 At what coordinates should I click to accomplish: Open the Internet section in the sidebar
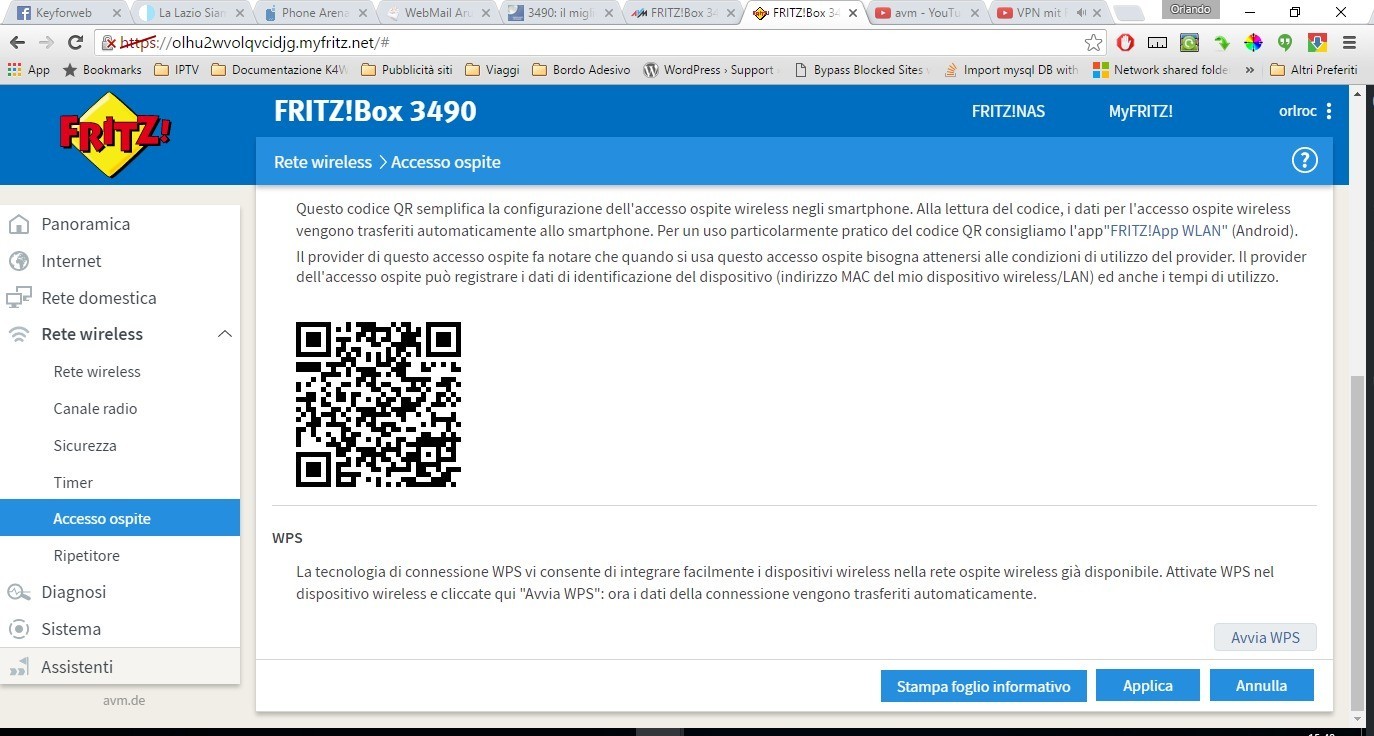[x=71, y=261]
